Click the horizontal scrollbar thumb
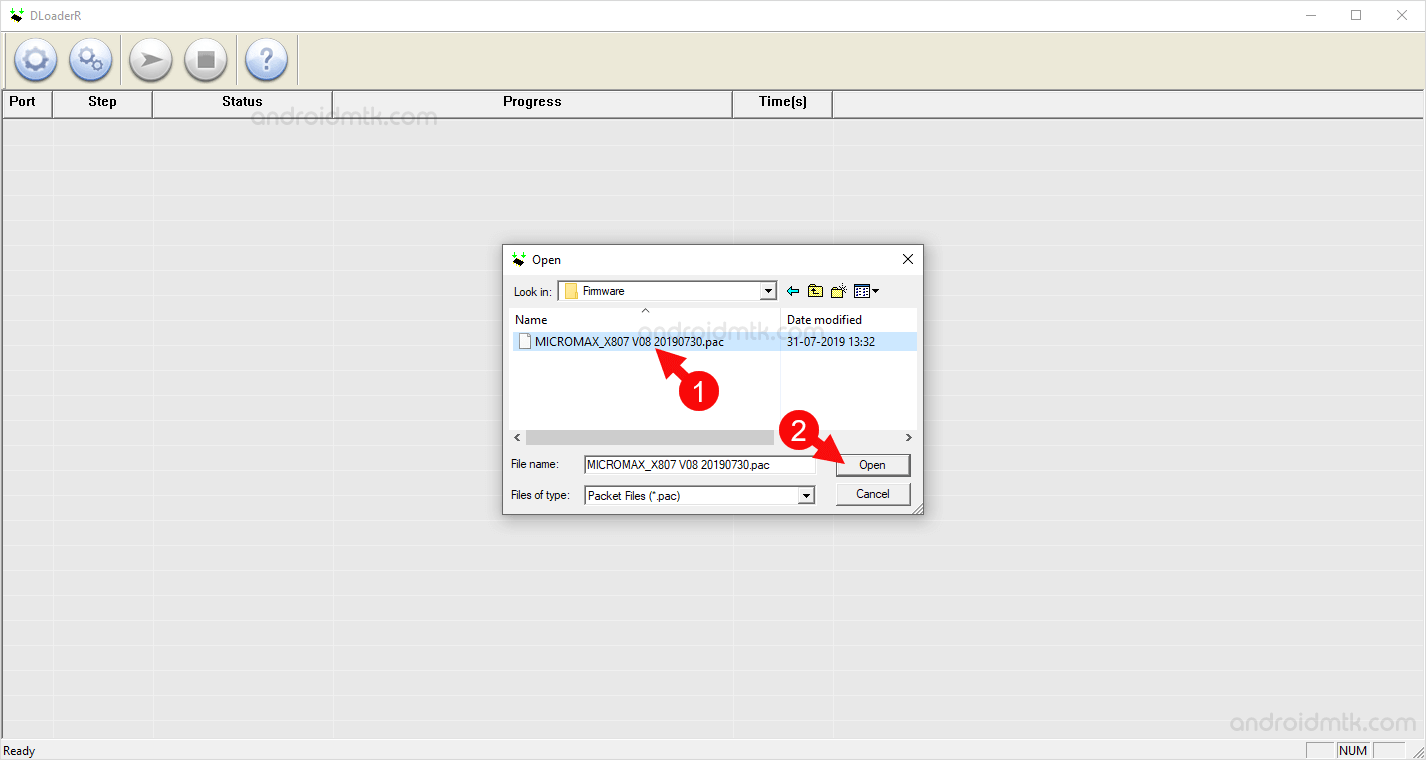1426x760 pixels. click(650, 438)
